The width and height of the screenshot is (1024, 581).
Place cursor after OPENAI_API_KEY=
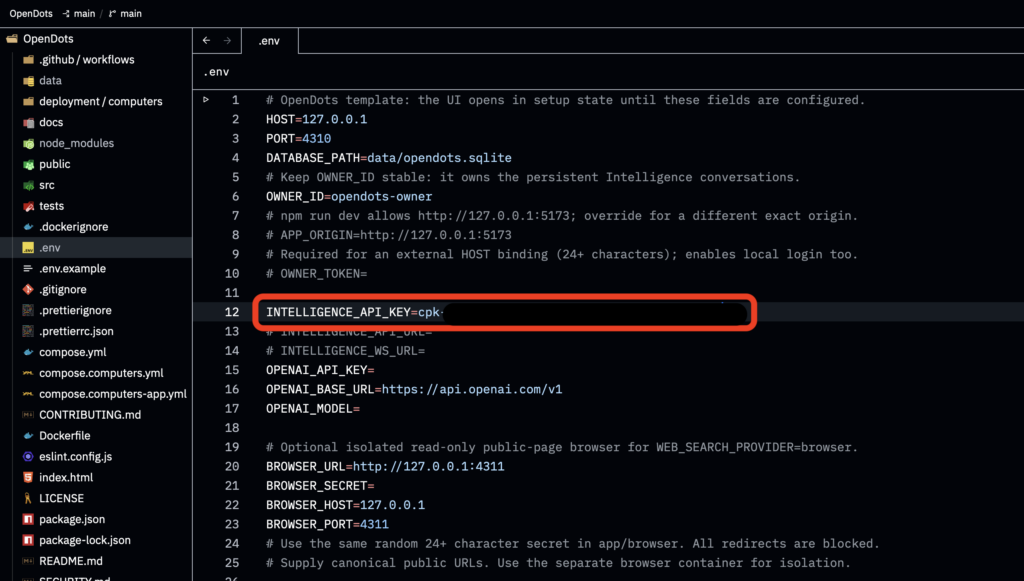tap(375, 370)
